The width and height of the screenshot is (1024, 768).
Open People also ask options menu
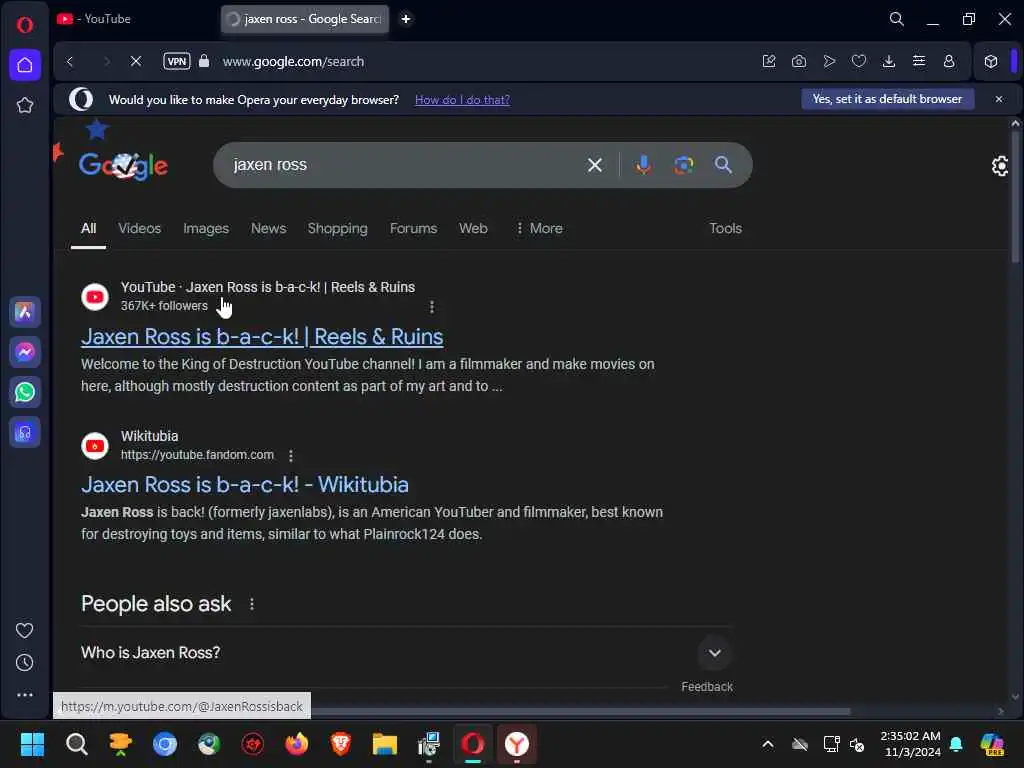[x=251, y=605]
